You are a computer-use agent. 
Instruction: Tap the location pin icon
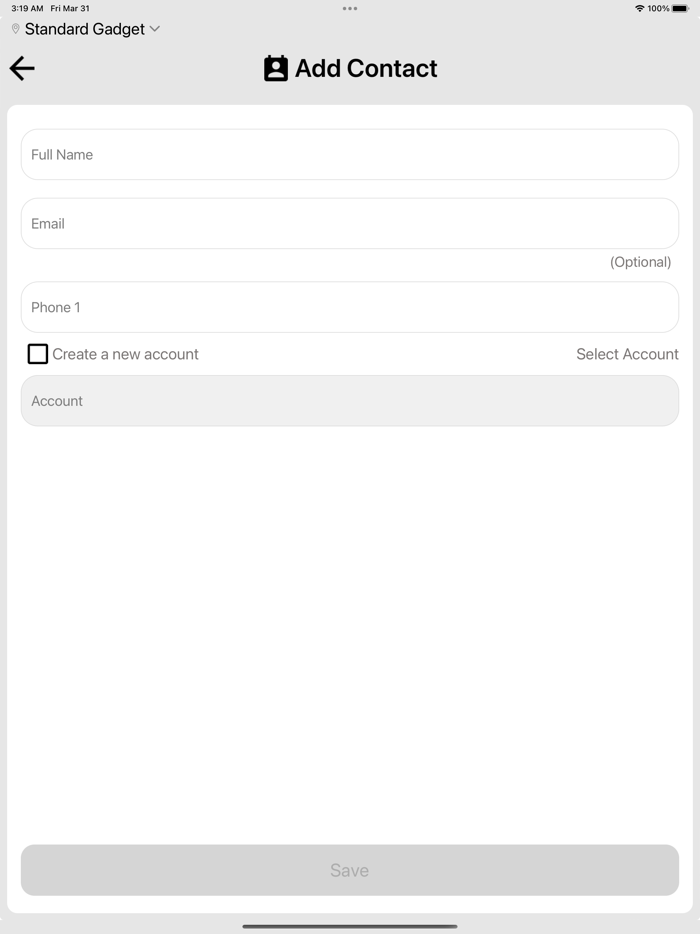15,30
